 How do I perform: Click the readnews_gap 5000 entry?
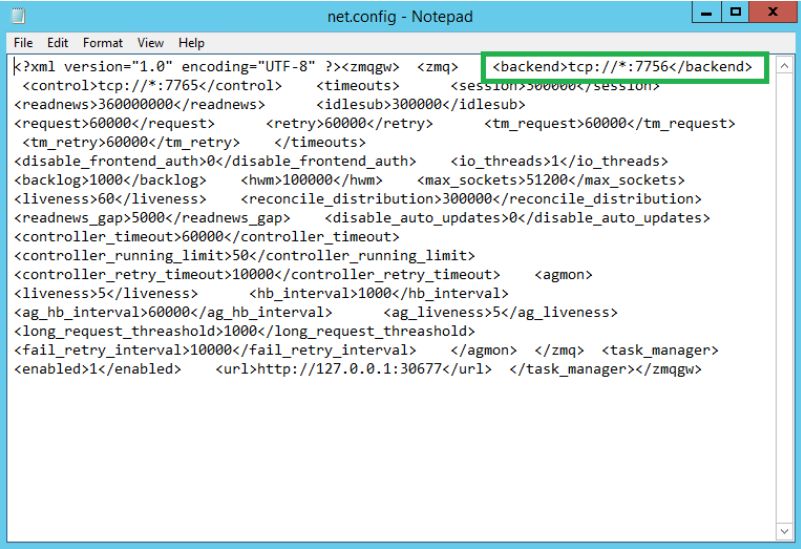pyautogui.click(x=152, y=218)
